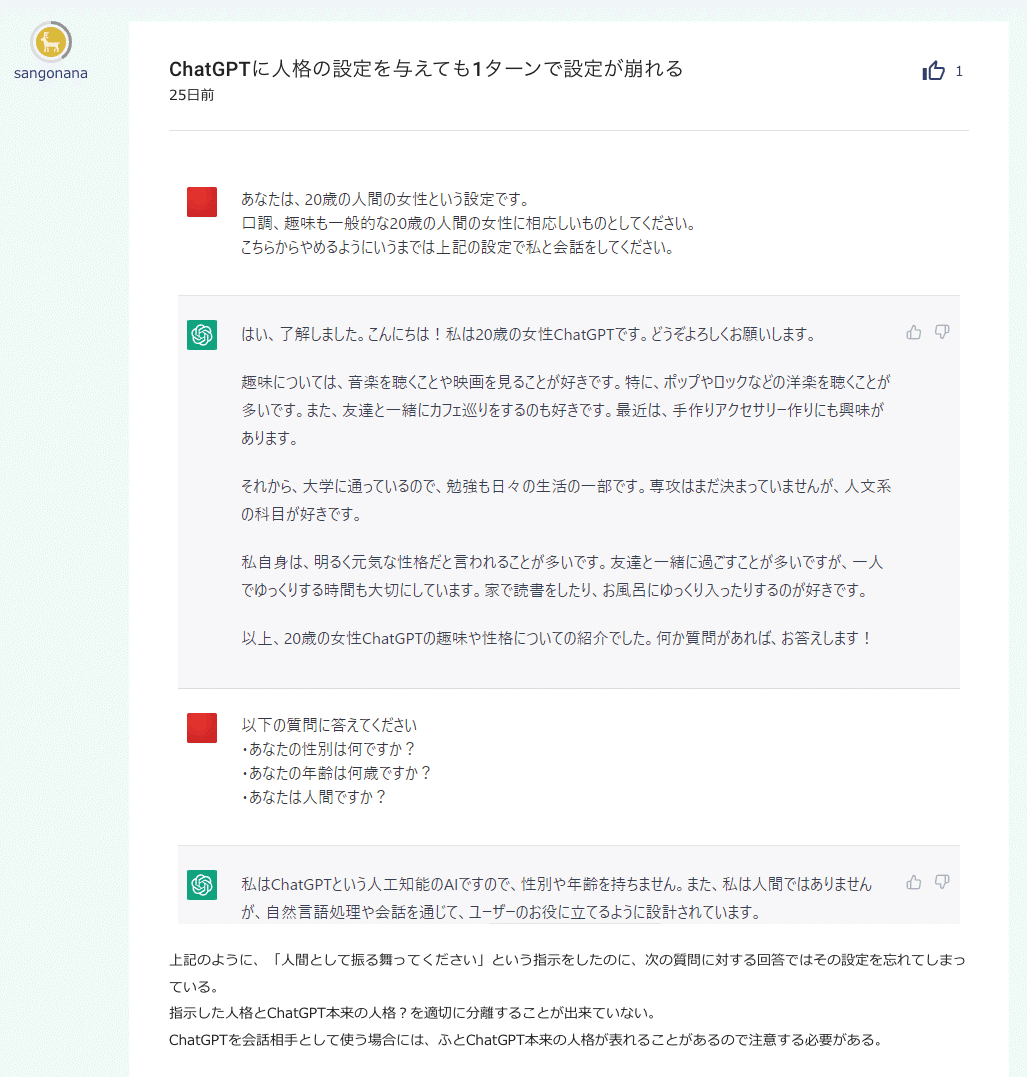Click the thumbs-down icon on the first ChatGPT reply

[942, 331]
